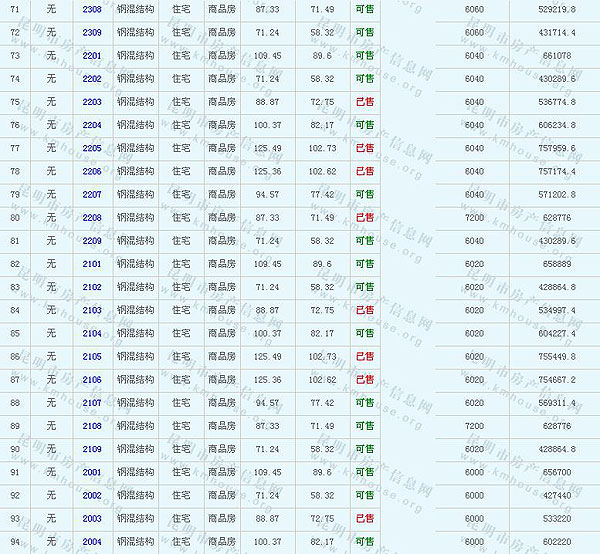Click the room 2309 link
Screen dimensions: 600x554
click(92, 32)
